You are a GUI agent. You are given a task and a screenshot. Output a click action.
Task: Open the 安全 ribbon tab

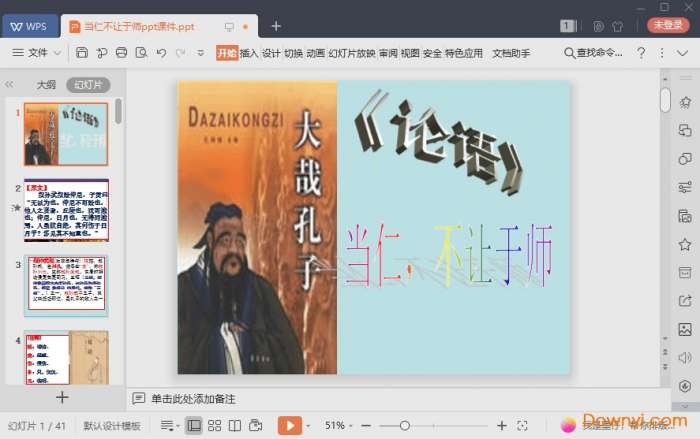[x=432, y=53]
